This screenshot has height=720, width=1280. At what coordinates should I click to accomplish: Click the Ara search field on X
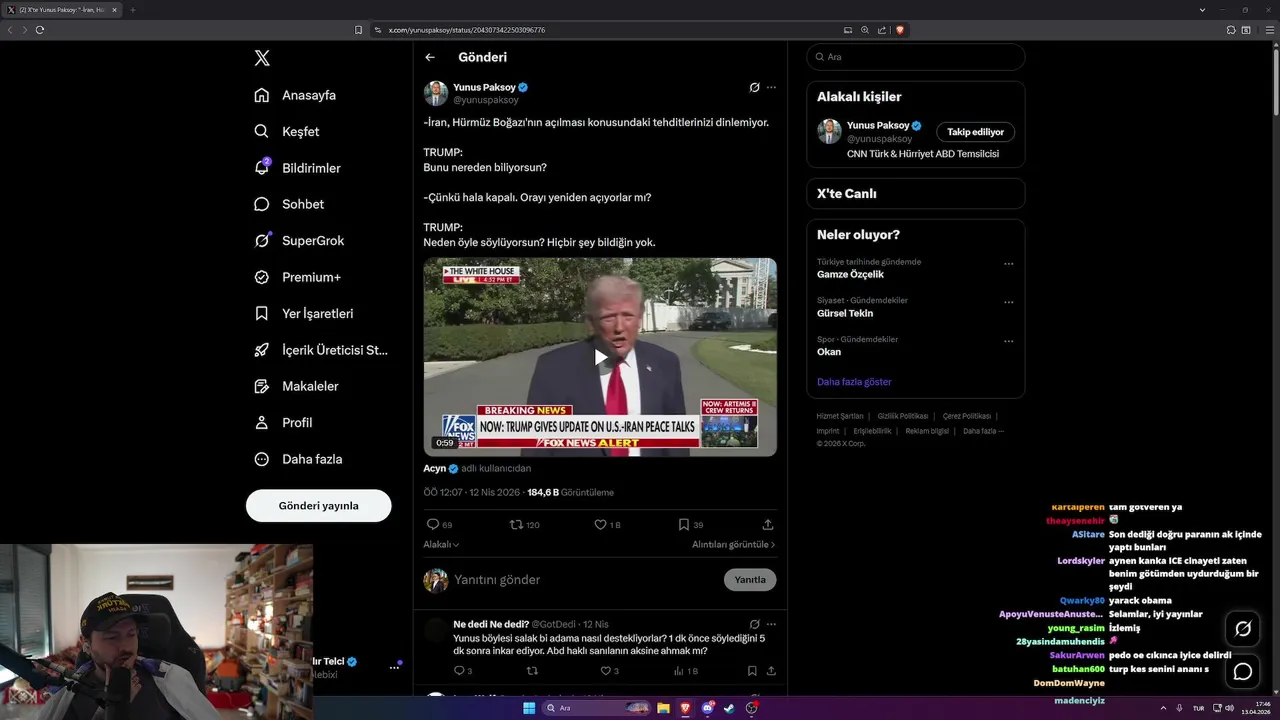915,57
